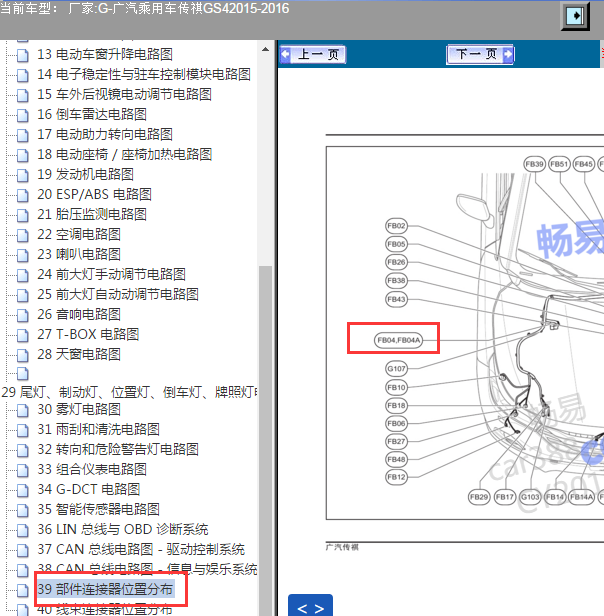604x616 pixels.
Task: Open item 23 喇叭电路图
Action: pyautogui.click(x=79, y=255)
